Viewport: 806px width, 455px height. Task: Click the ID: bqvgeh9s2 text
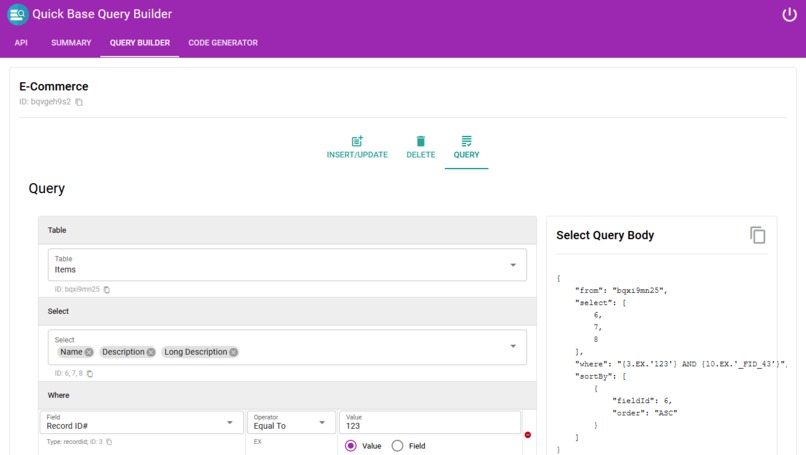pyautogui.click(x=45, y=102)
